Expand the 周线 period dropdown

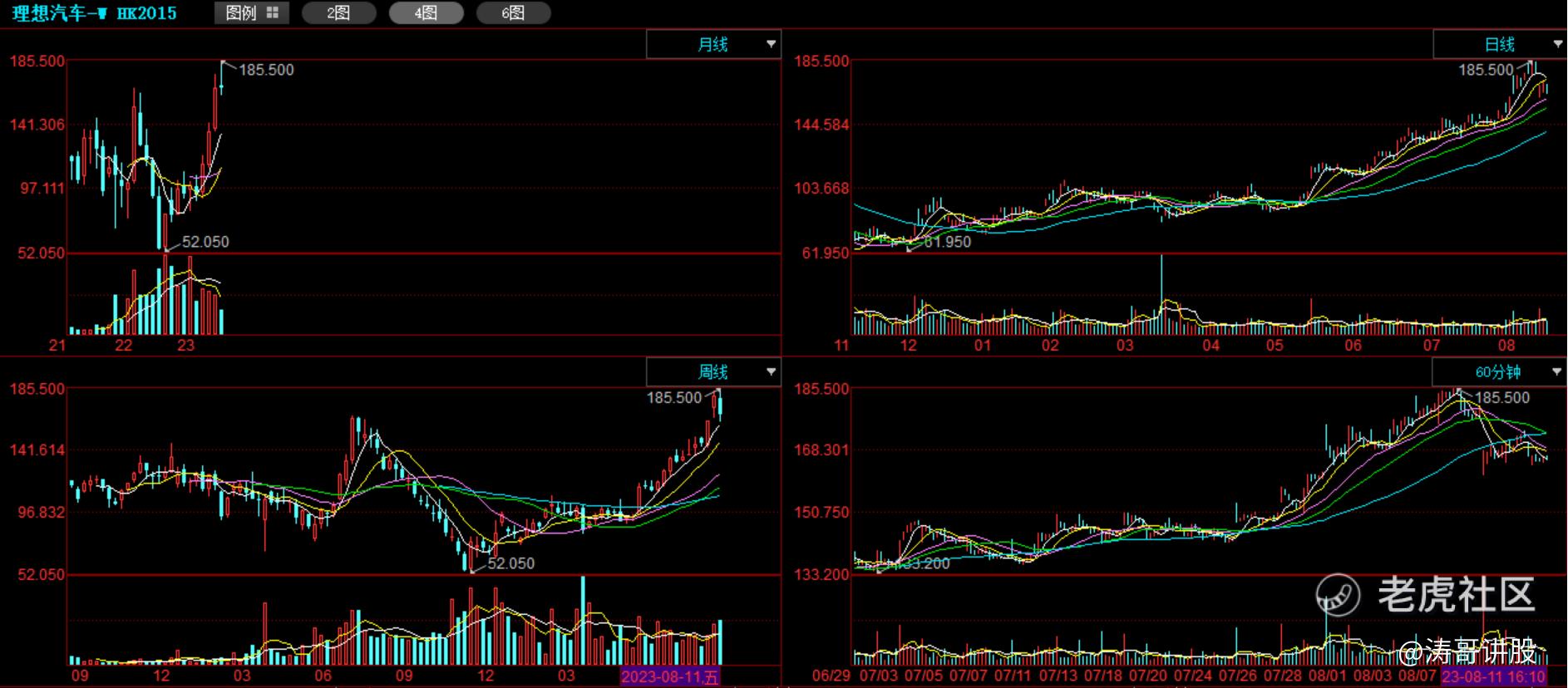(x=713, y=371)
